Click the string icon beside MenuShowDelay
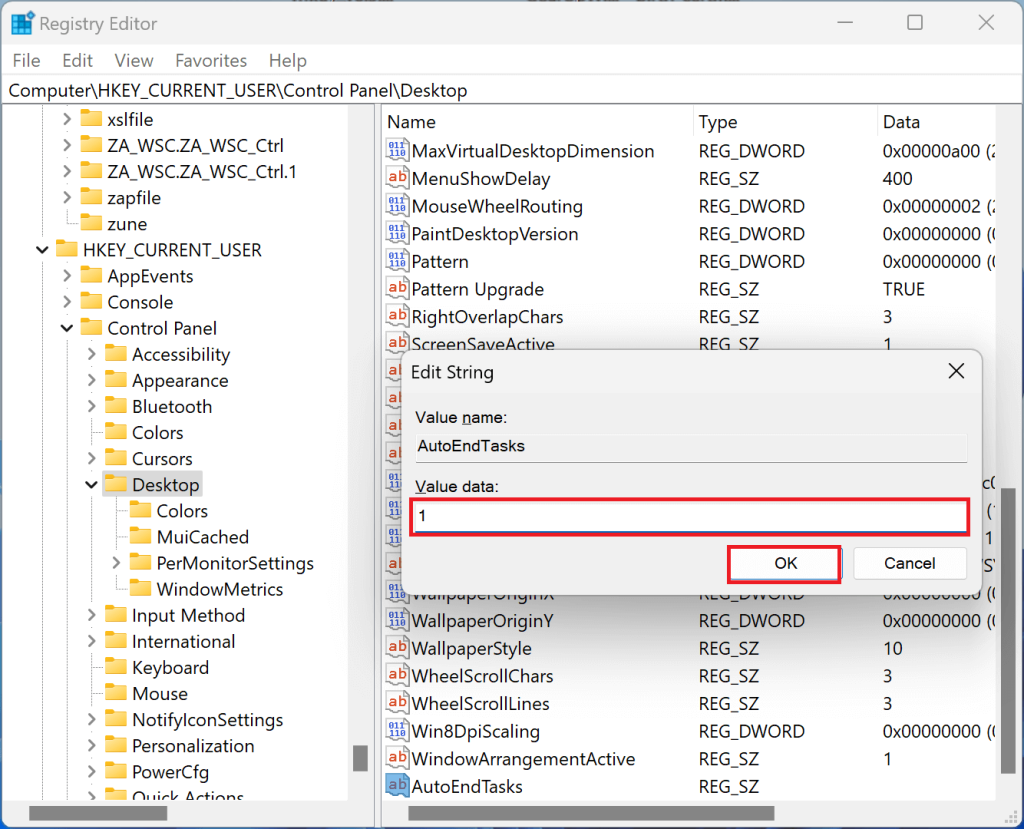Image resolution: width=1024 pixels, height=829 pixels. (397, 179)
